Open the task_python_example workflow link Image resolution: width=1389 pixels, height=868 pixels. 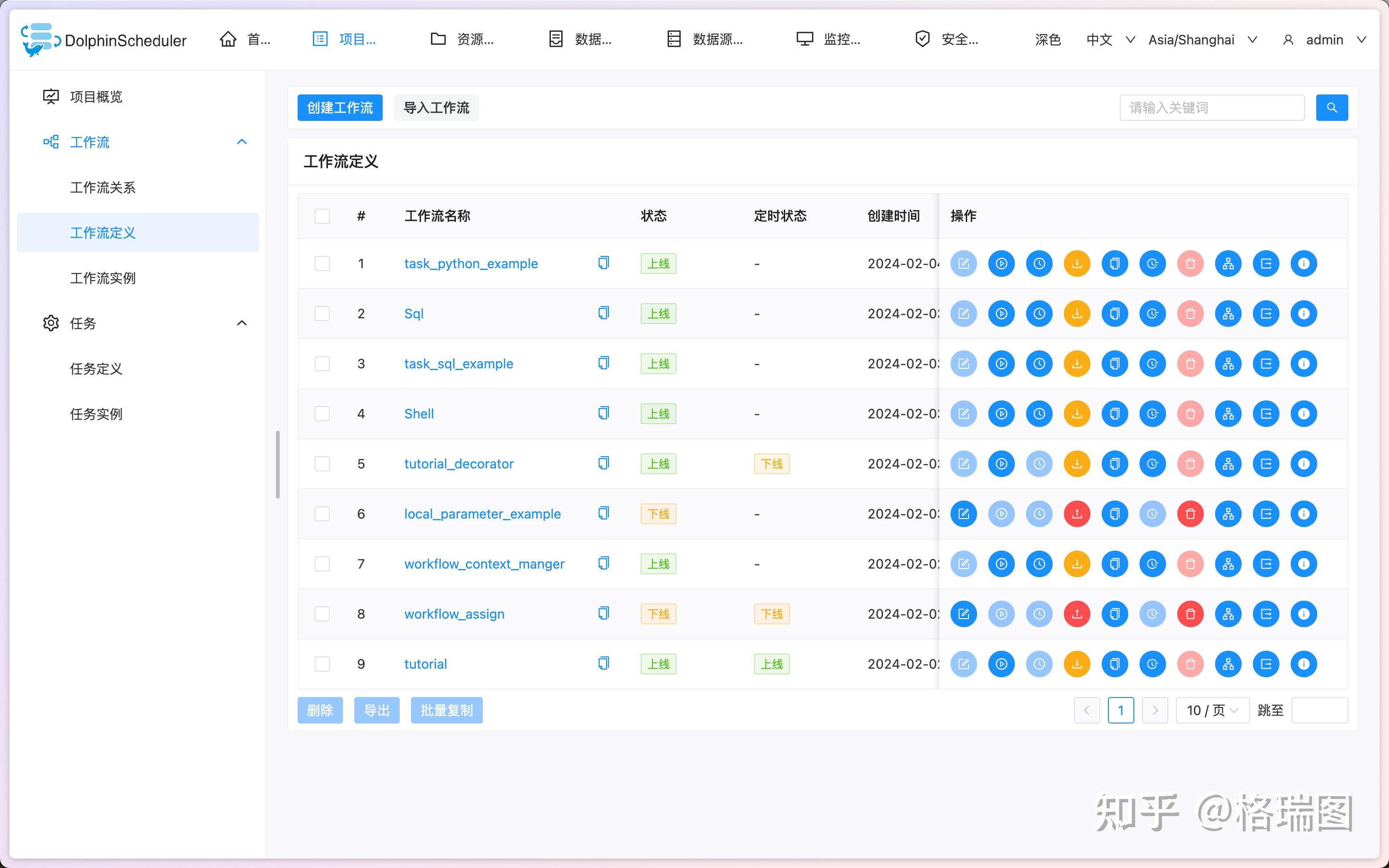(x=471, y=264)
